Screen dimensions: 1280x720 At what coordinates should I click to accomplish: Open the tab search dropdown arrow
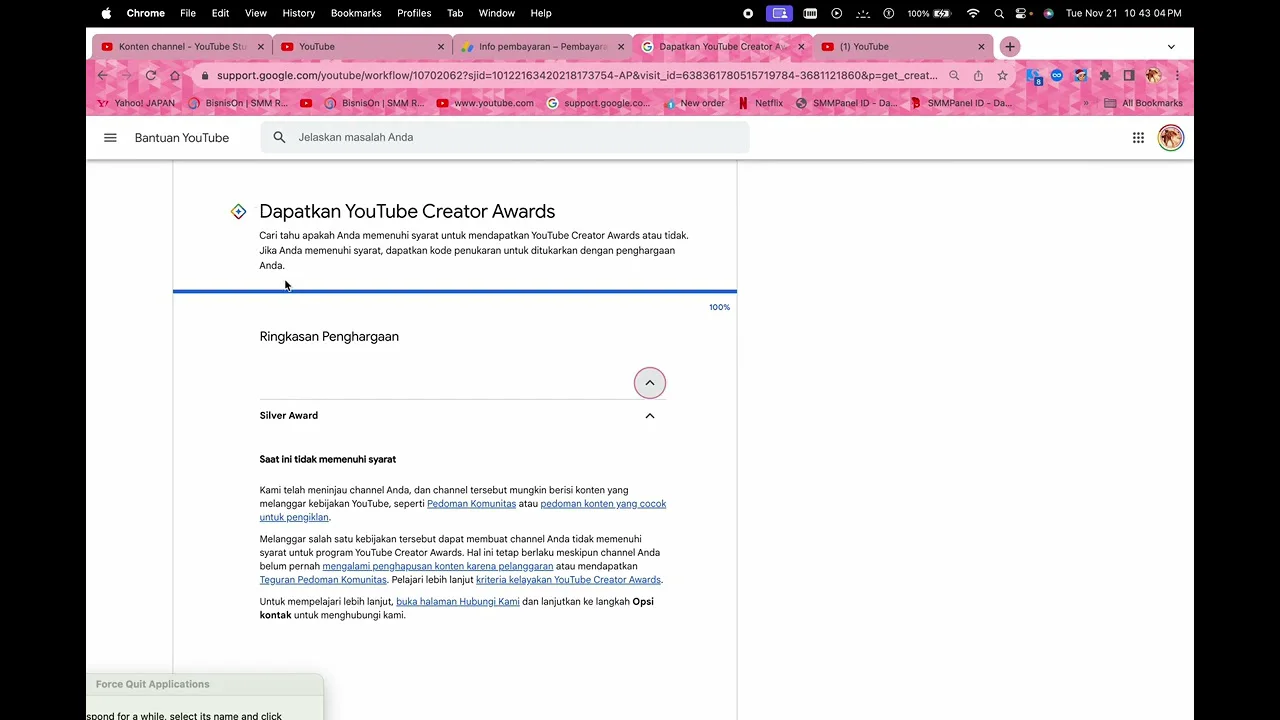(x=1171, y=47)
